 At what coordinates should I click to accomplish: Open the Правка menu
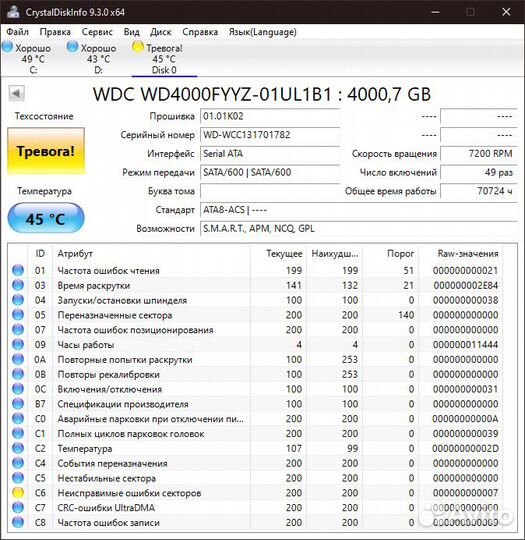(x=55, y=32)
